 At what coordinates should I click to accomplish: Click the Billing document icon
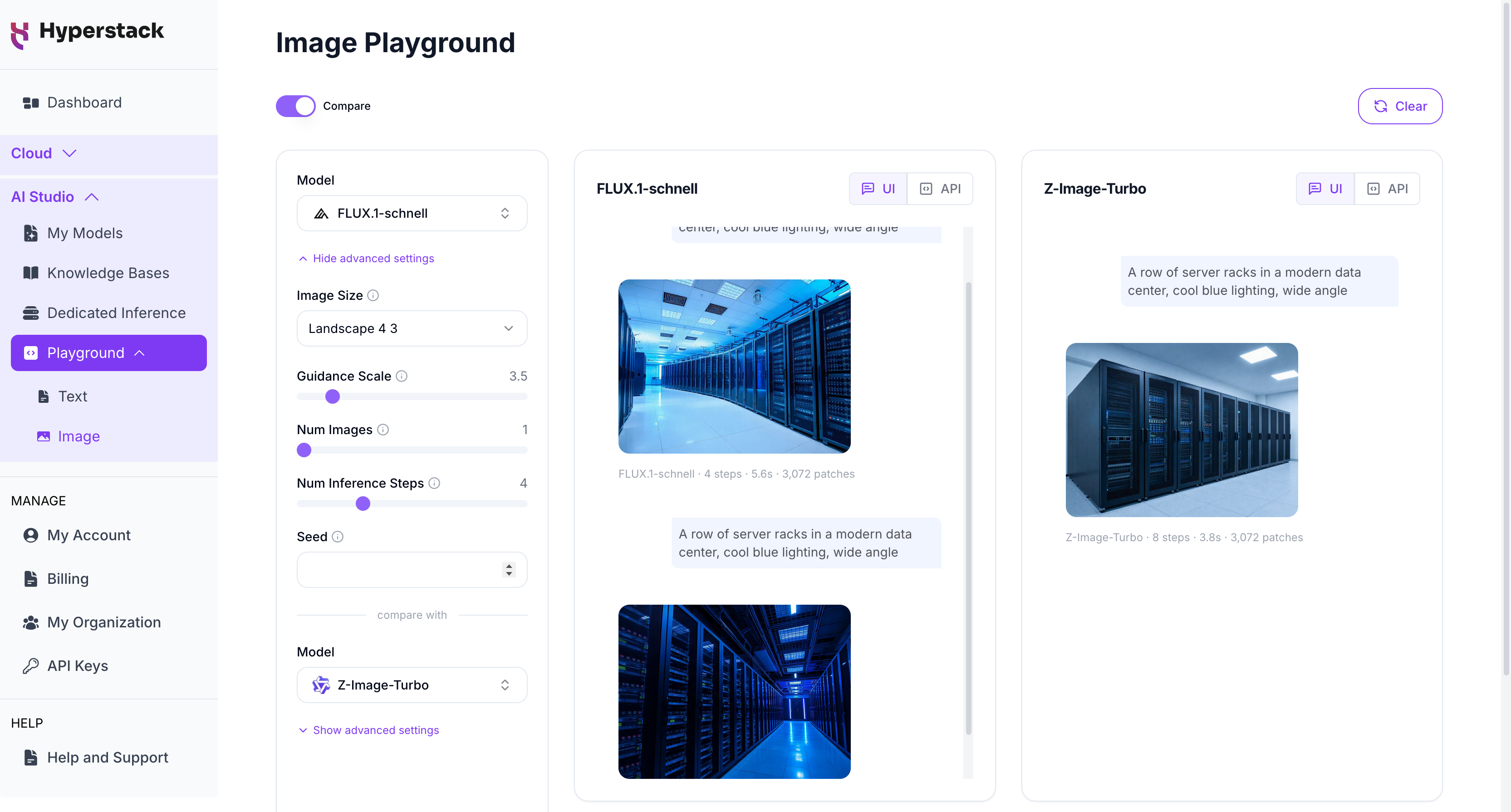coord(30,579)
